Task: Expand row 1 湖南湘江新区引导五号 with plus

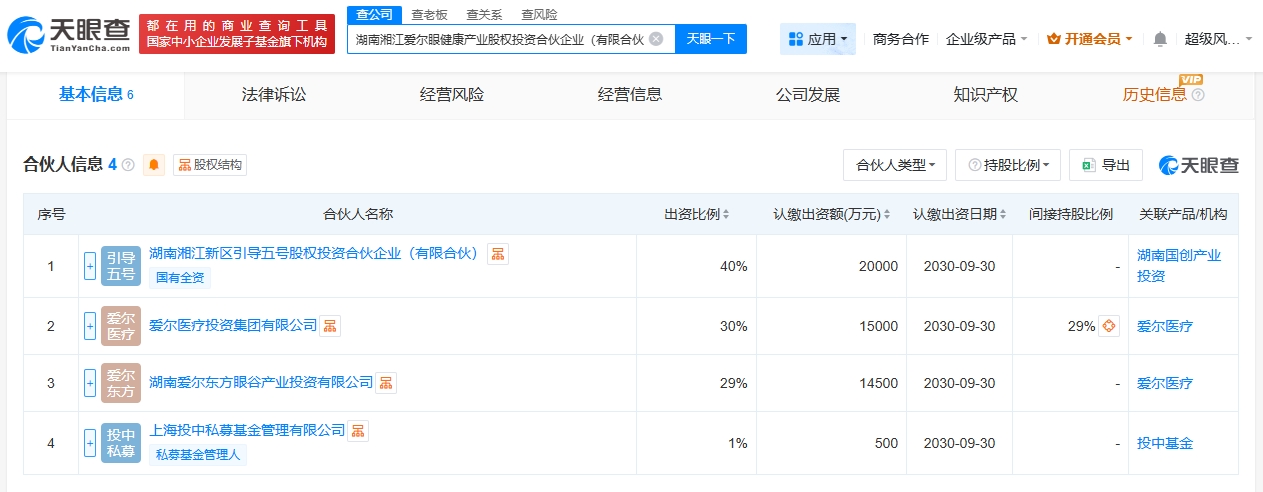Action: [90, 266]
